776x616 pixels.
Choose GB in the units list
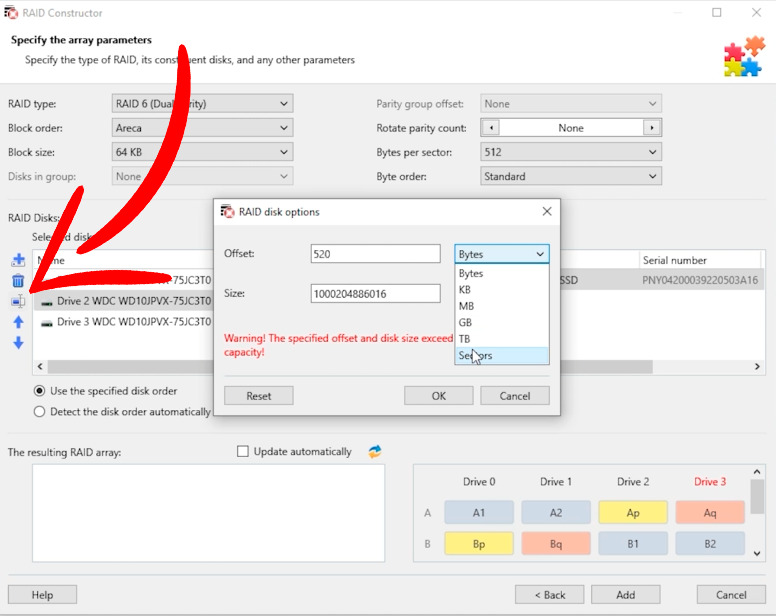tap(502, 322)
